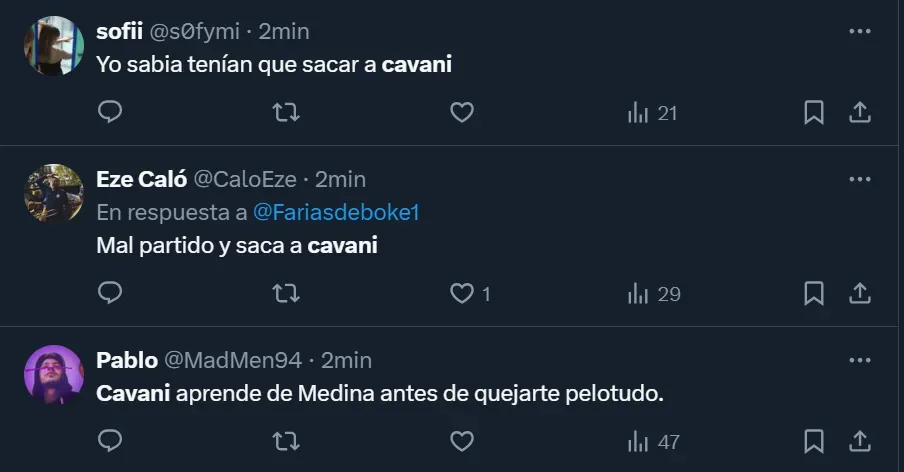Bookmark sofii's tweet

pyautogui.click(x=814, y=113)
